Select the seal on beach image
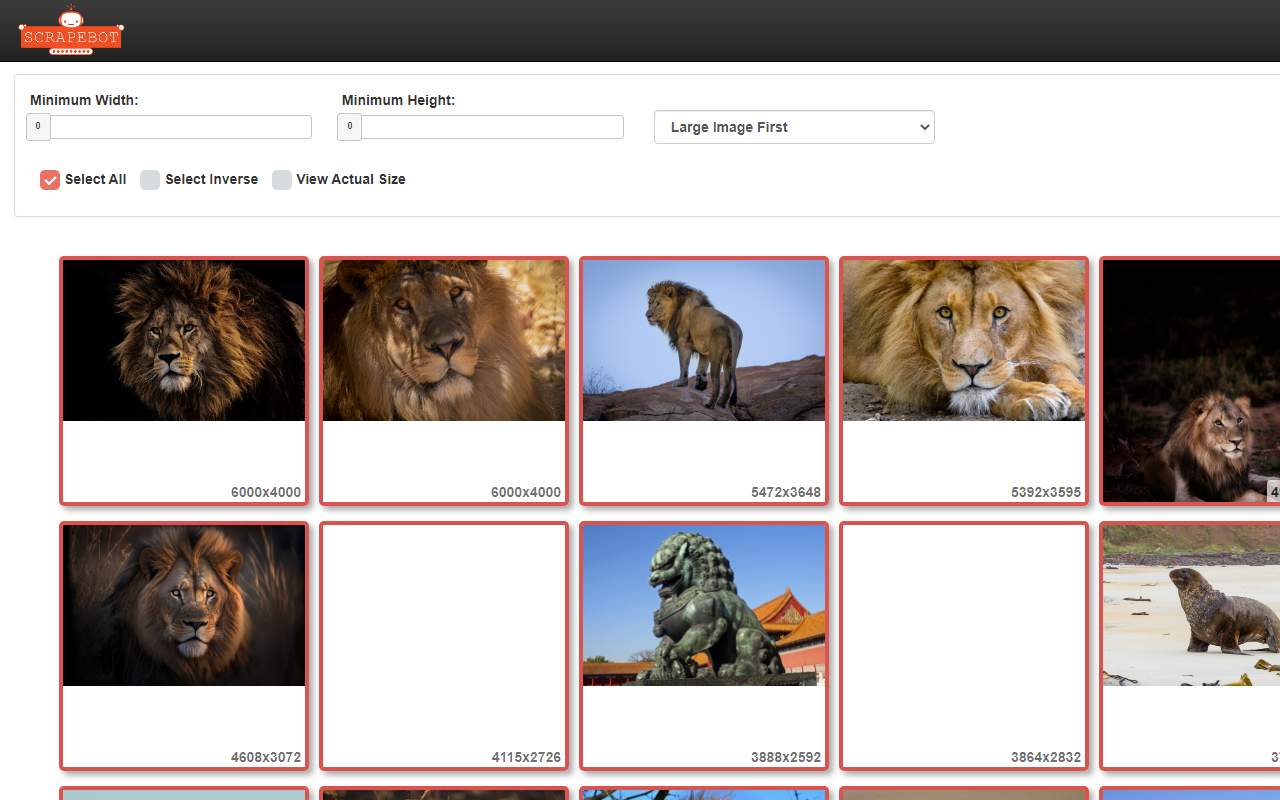 click(1200, 605)
